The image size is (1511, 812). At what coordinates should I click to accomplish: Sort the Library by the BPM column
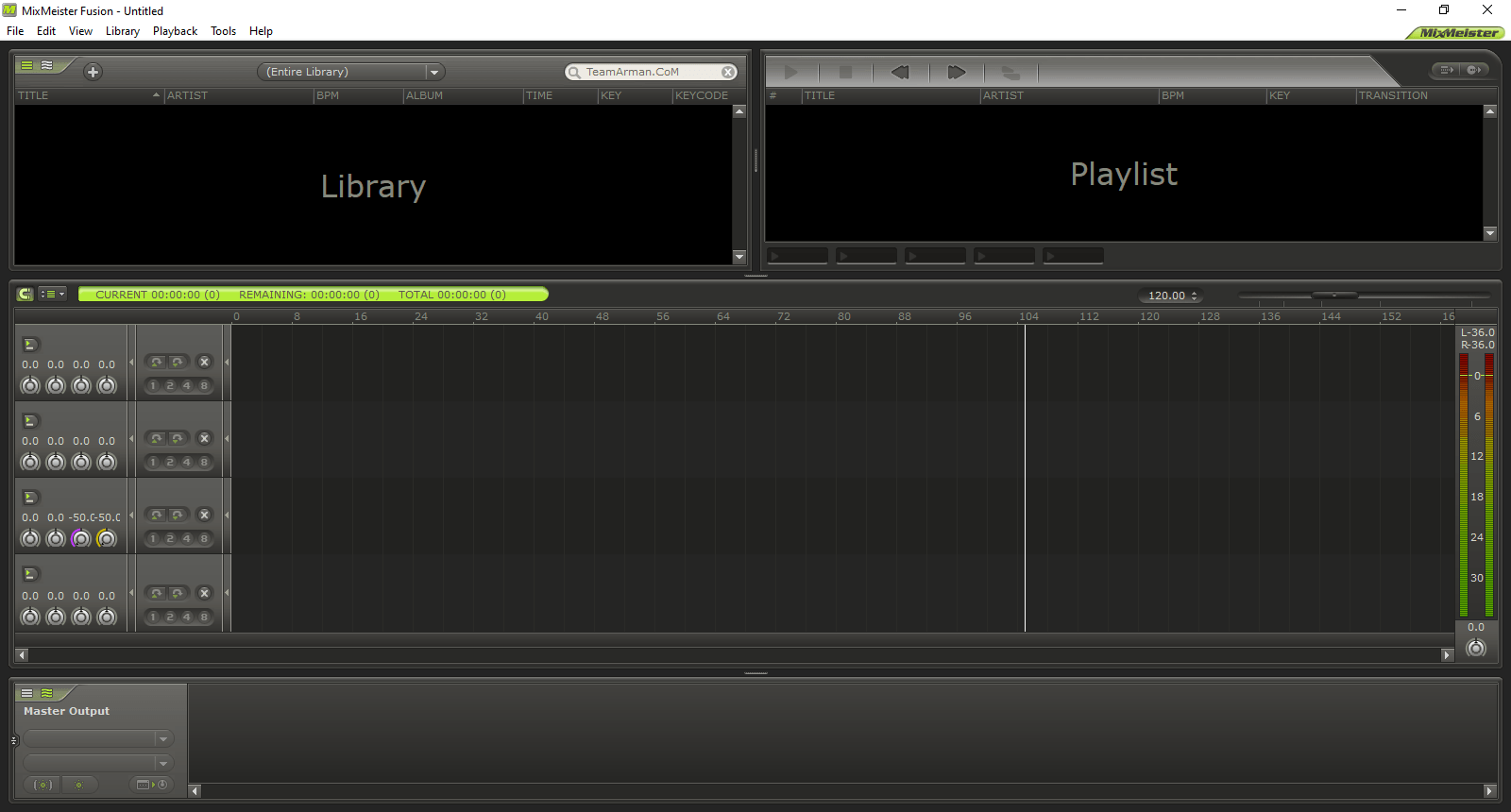pos(359,95)
